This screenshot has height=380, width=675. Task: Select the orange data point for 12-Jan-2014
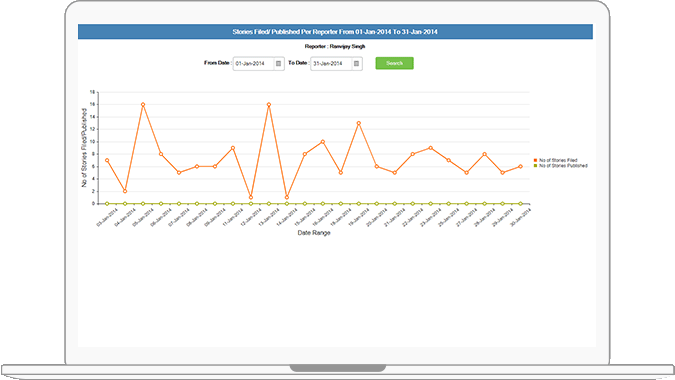pos(251,198)
